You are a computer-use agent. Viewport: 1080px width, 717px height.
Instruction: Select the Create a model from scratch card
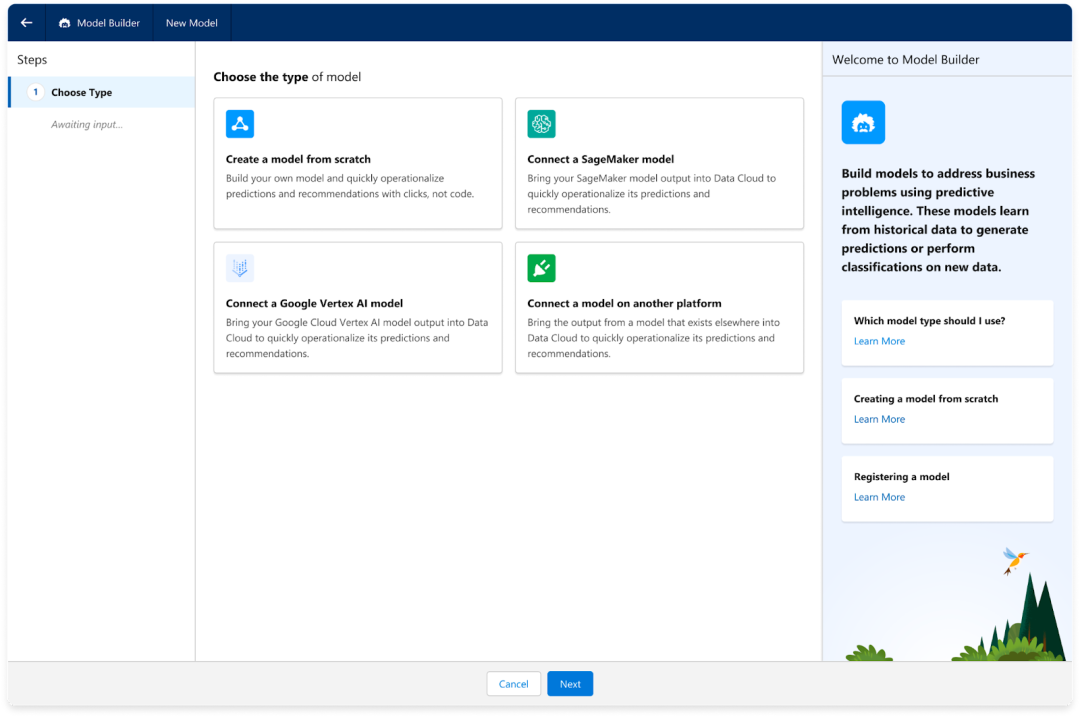[x=357, y=163]
